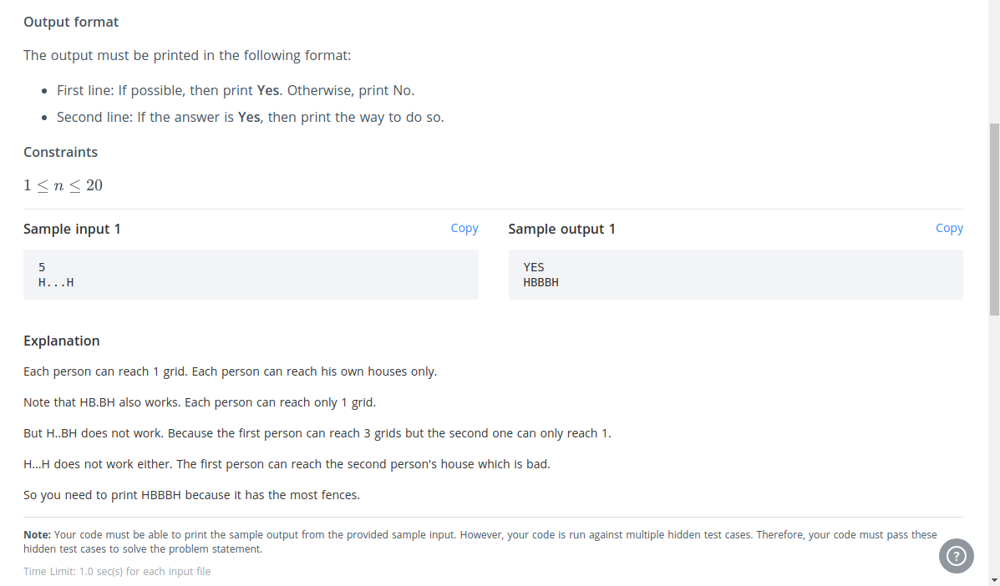Click the Sample input 1 heading
Viewport: 1000px width, 586px height.
coord(72,230)
